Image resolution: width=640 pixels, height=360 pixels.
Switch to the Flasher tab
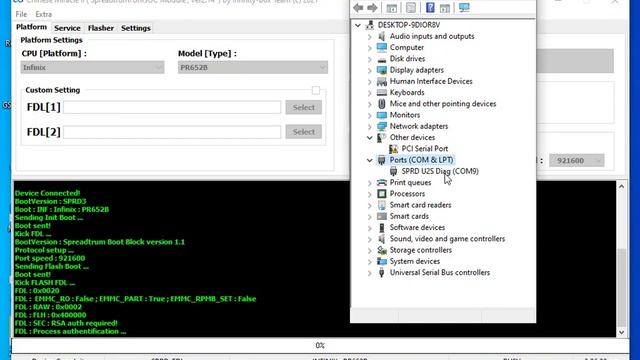tap(101, 28)
